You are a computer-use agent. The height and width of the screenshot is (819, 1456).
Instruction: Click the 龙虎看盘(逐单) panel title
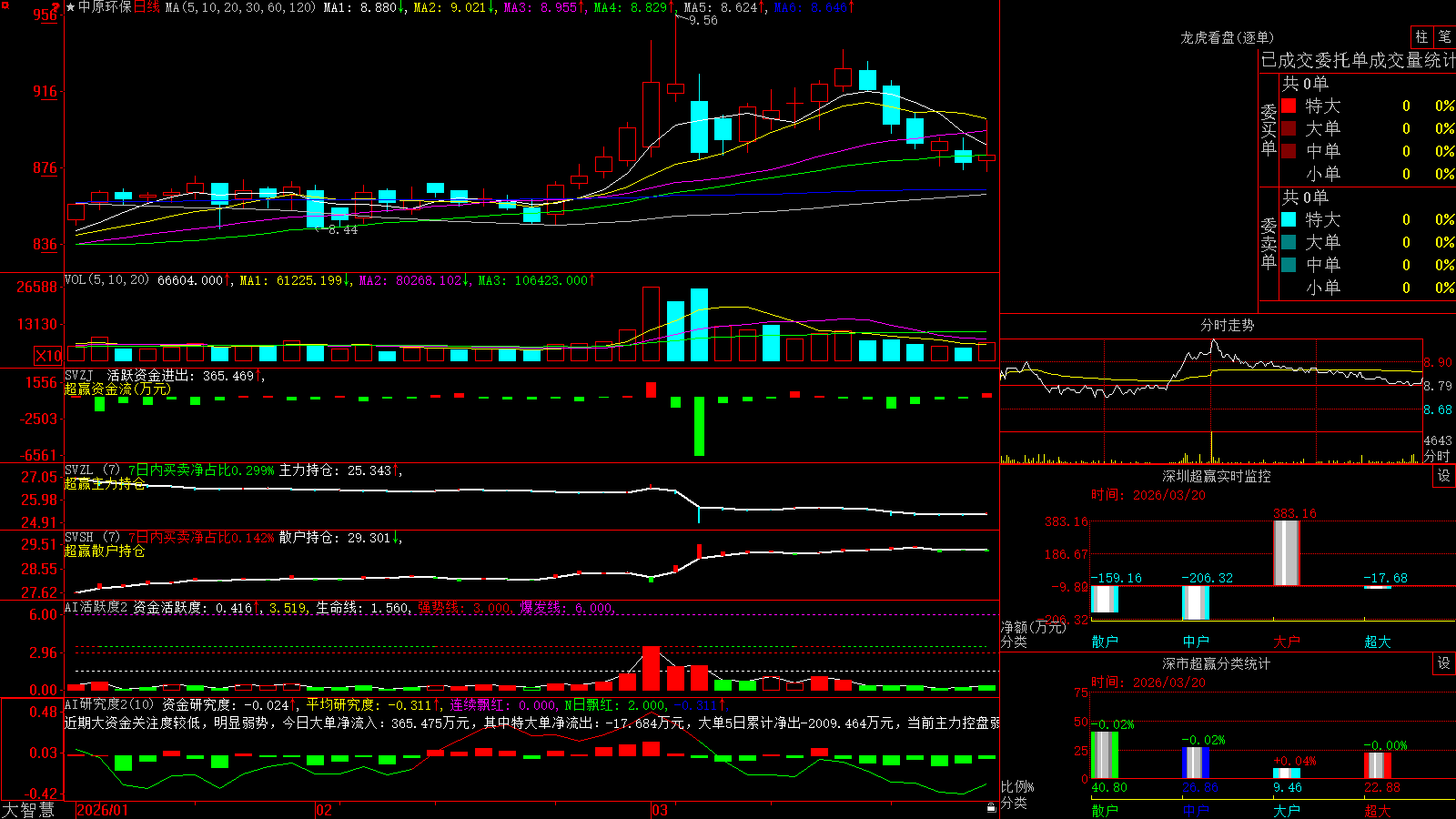pyautogui.click(x=1227, y=37)
